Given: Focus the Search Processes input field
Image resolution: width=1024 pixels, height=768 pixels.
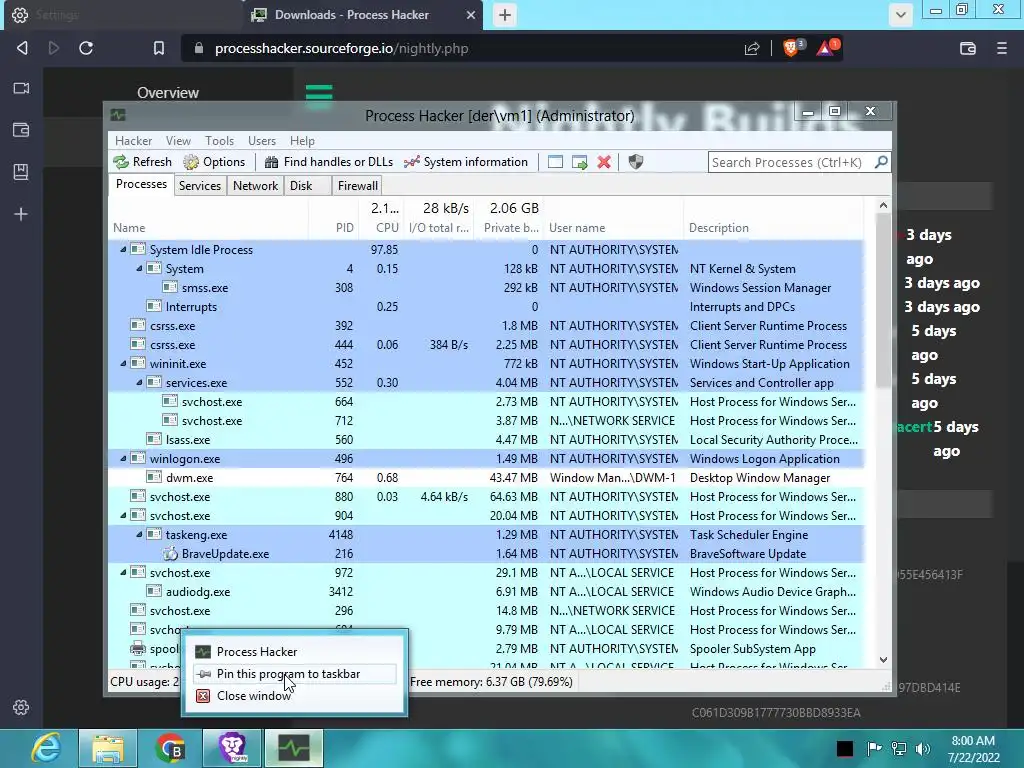Looking at the screenshot, I should (790, 162).
